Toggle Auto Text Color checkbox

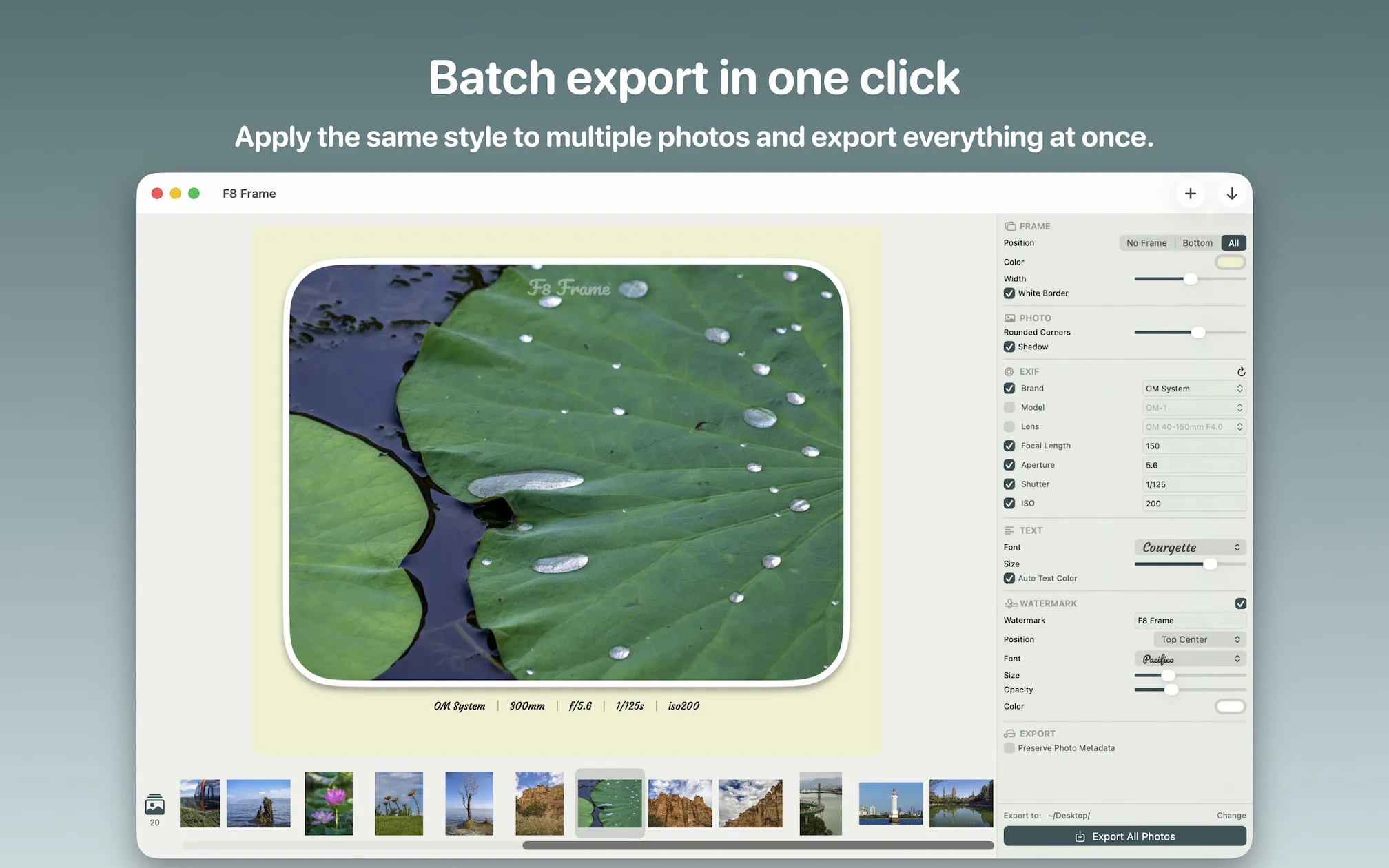coord(1009,579)
